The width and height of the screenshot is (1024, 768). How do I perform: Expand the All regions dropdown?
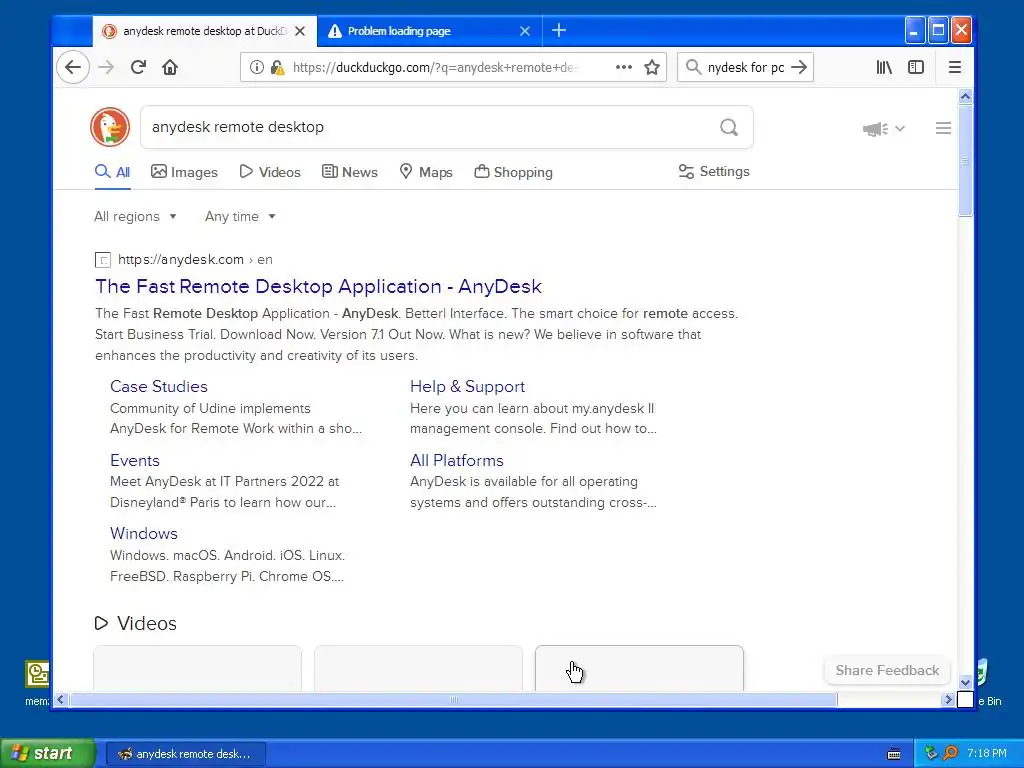coord(135,216)
